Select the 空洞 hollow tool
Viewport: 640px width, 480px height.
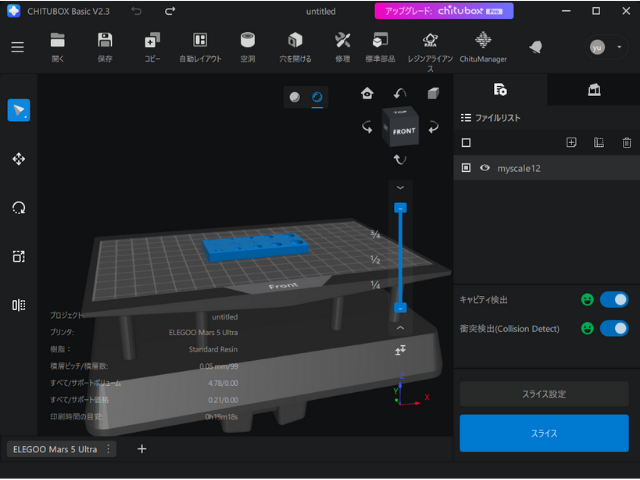(247, 46)
